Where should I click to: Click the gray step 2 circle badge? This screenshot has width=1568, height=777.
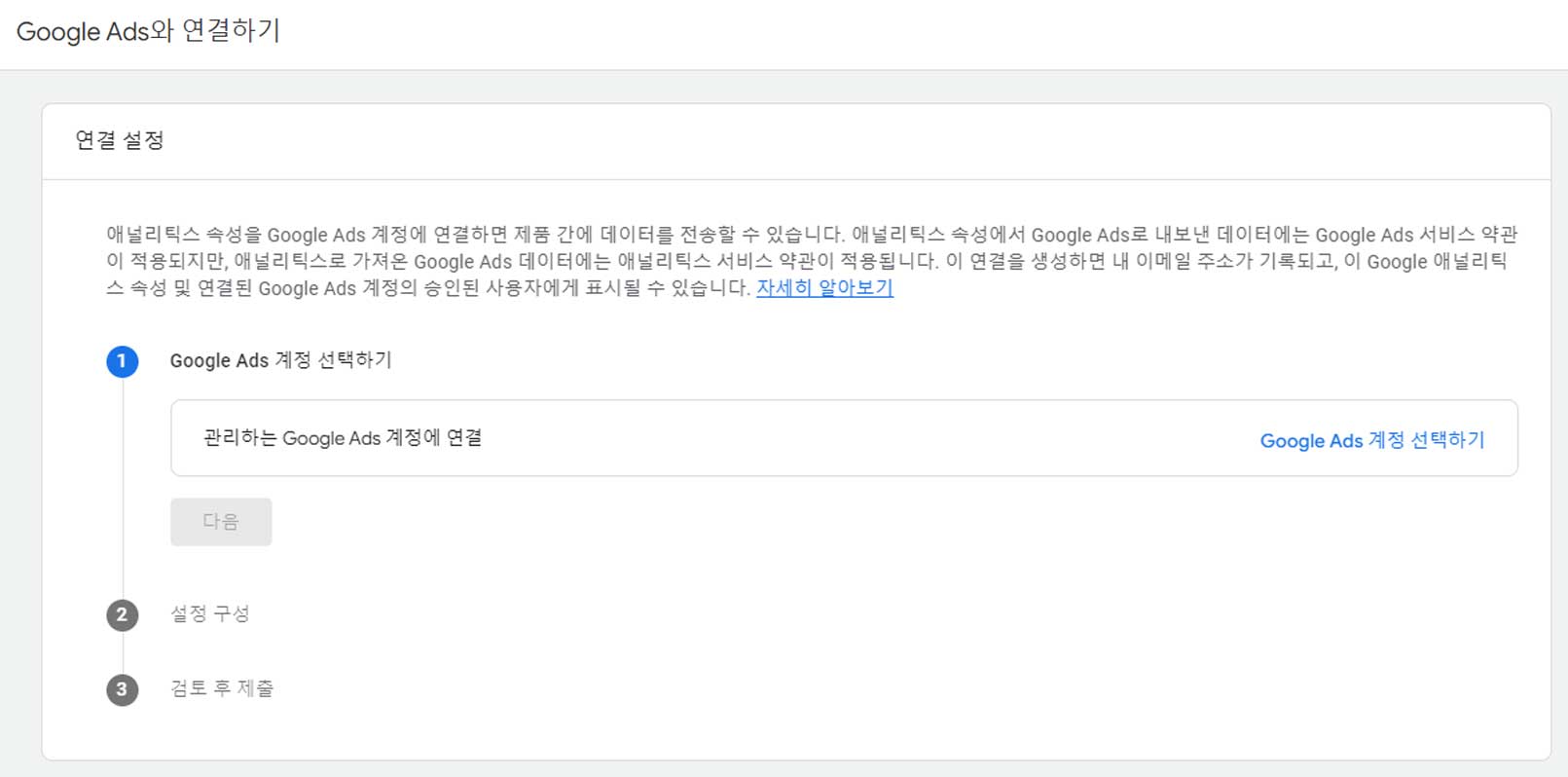tap(123, 614)
